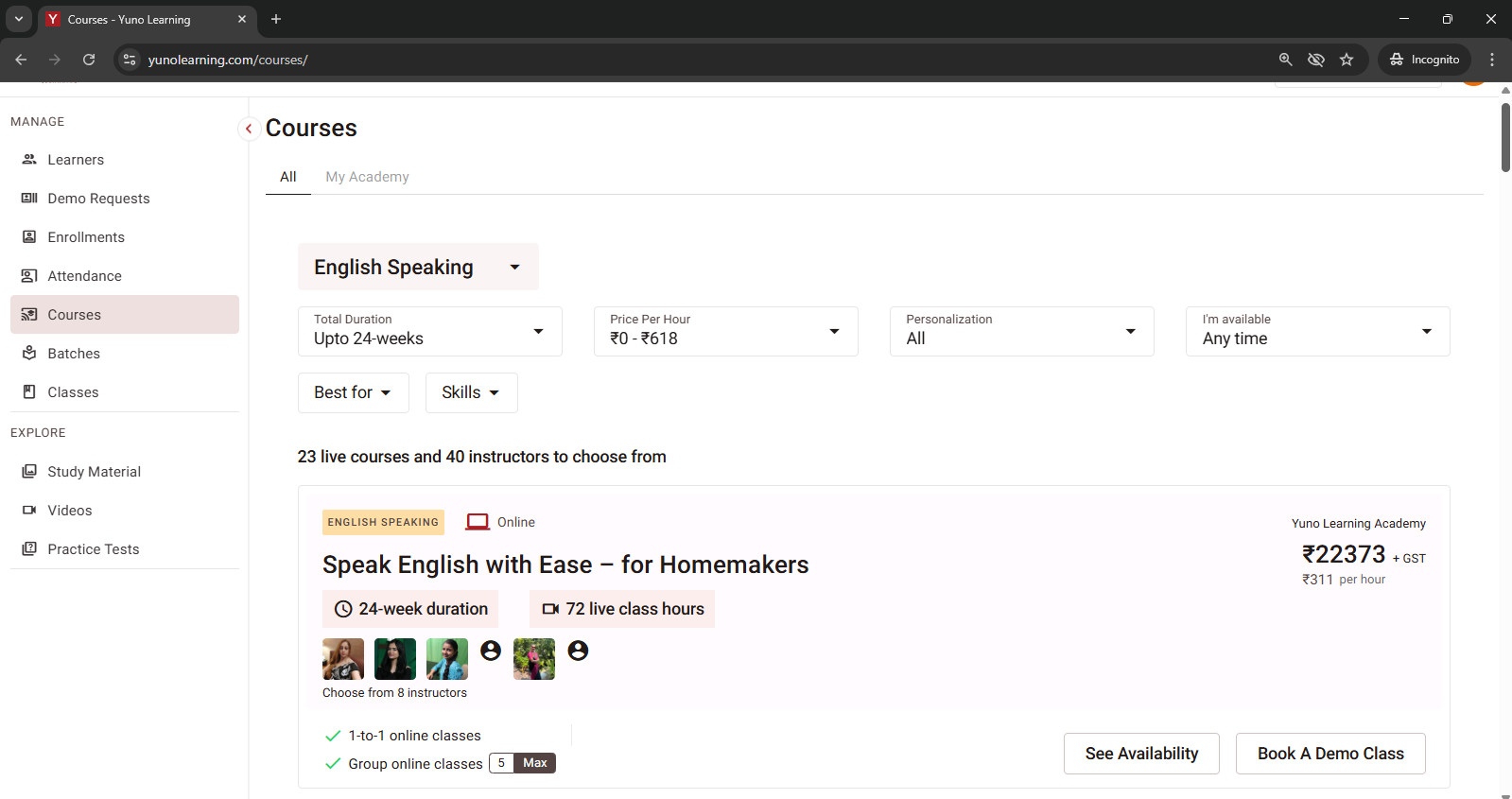Collapse the left sidebar with chevron
Screen dimensions: 1512x799
click(x=249, y=129)
